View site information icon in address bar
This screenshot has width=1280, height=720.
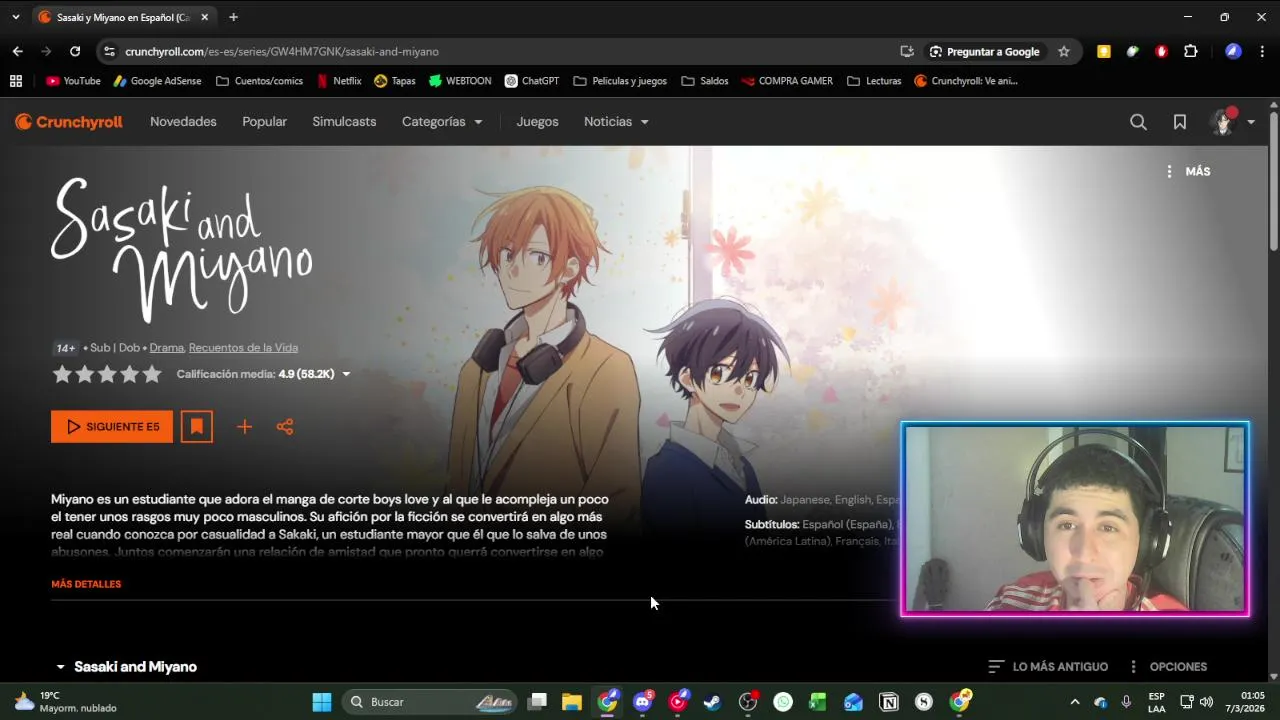click(110, 51)
